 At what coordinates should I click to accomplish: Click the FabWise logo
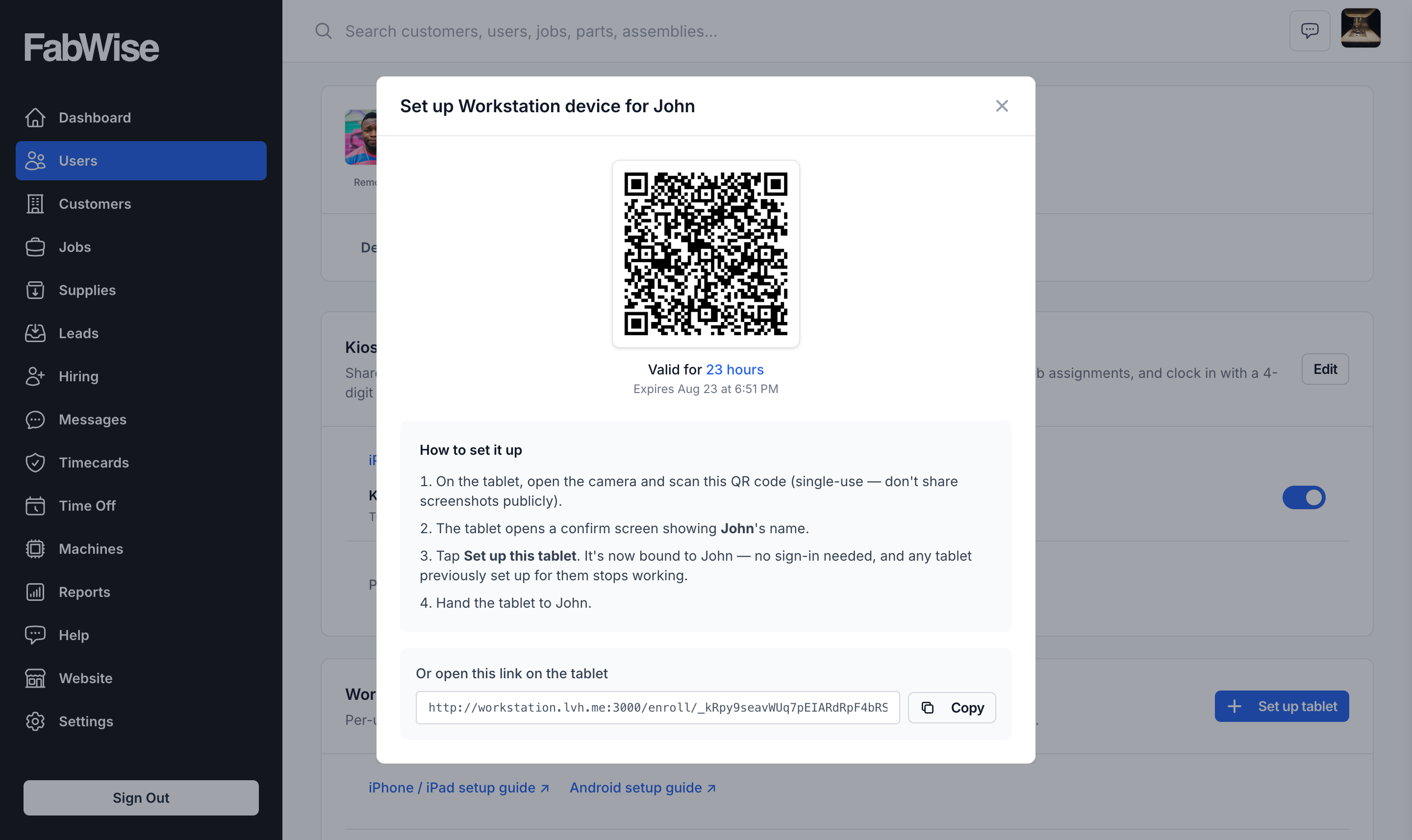coord(91,48)
